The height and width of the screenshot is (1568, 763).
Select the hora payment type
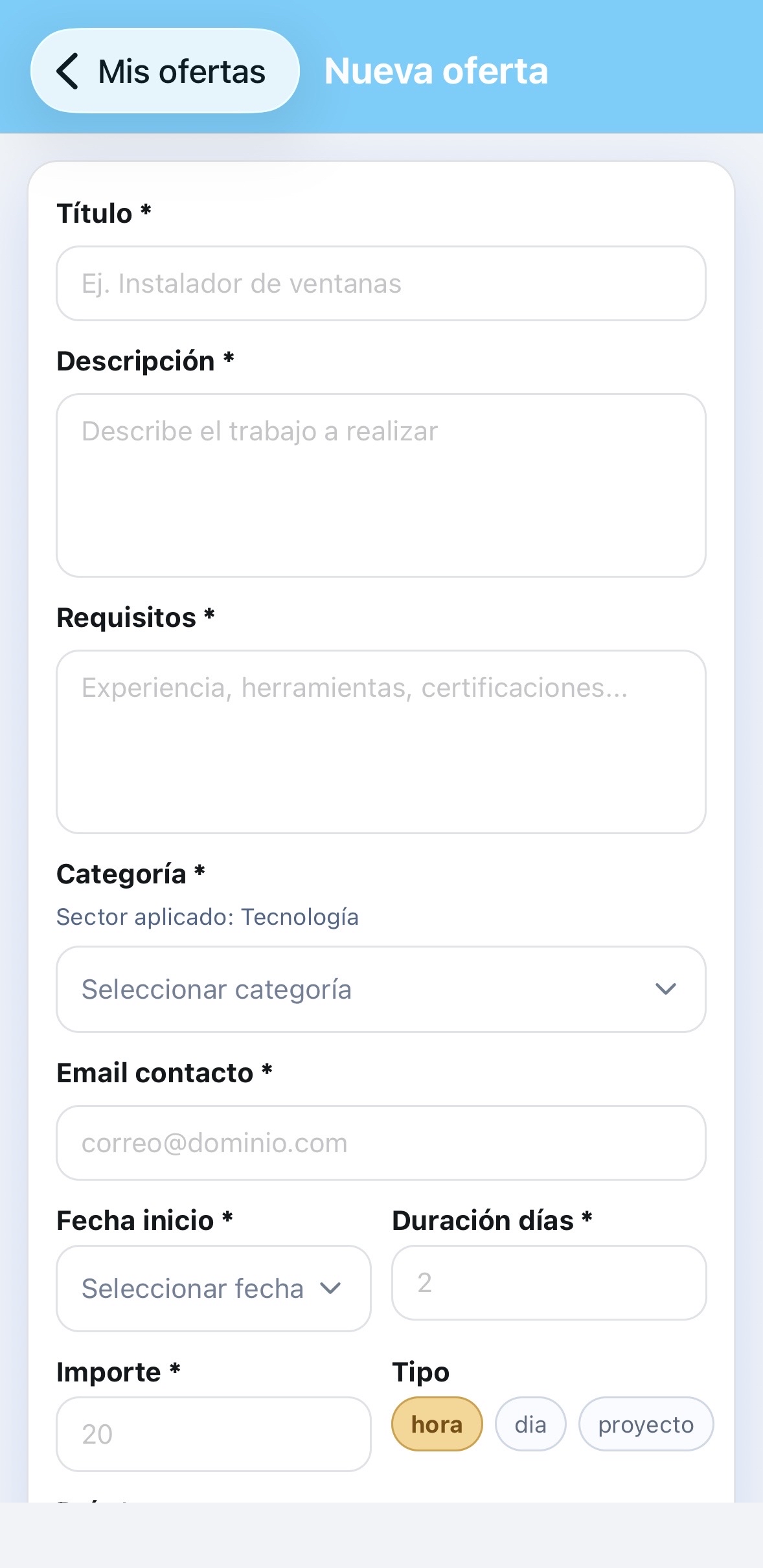437,1424
